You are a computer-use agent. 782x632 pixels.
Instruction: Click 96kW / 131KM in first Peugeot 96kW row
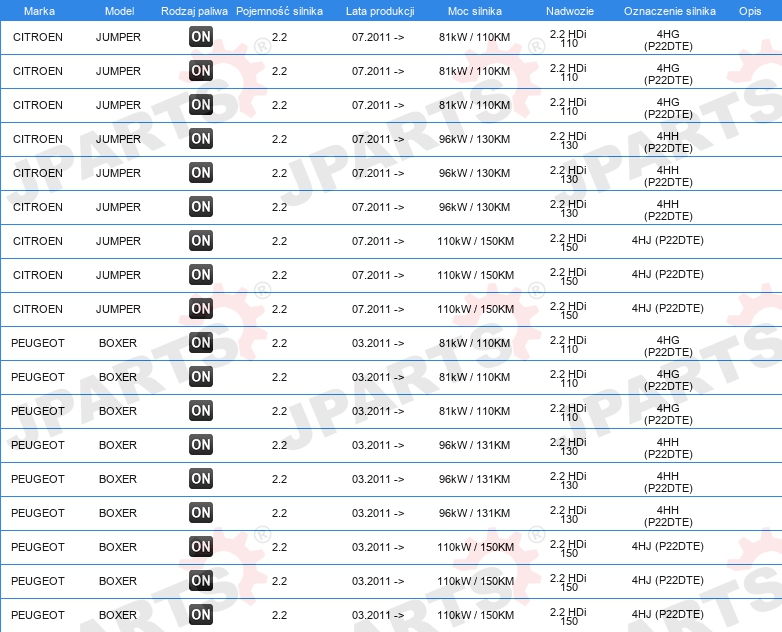pyautogui.click(x=474, y=445)
